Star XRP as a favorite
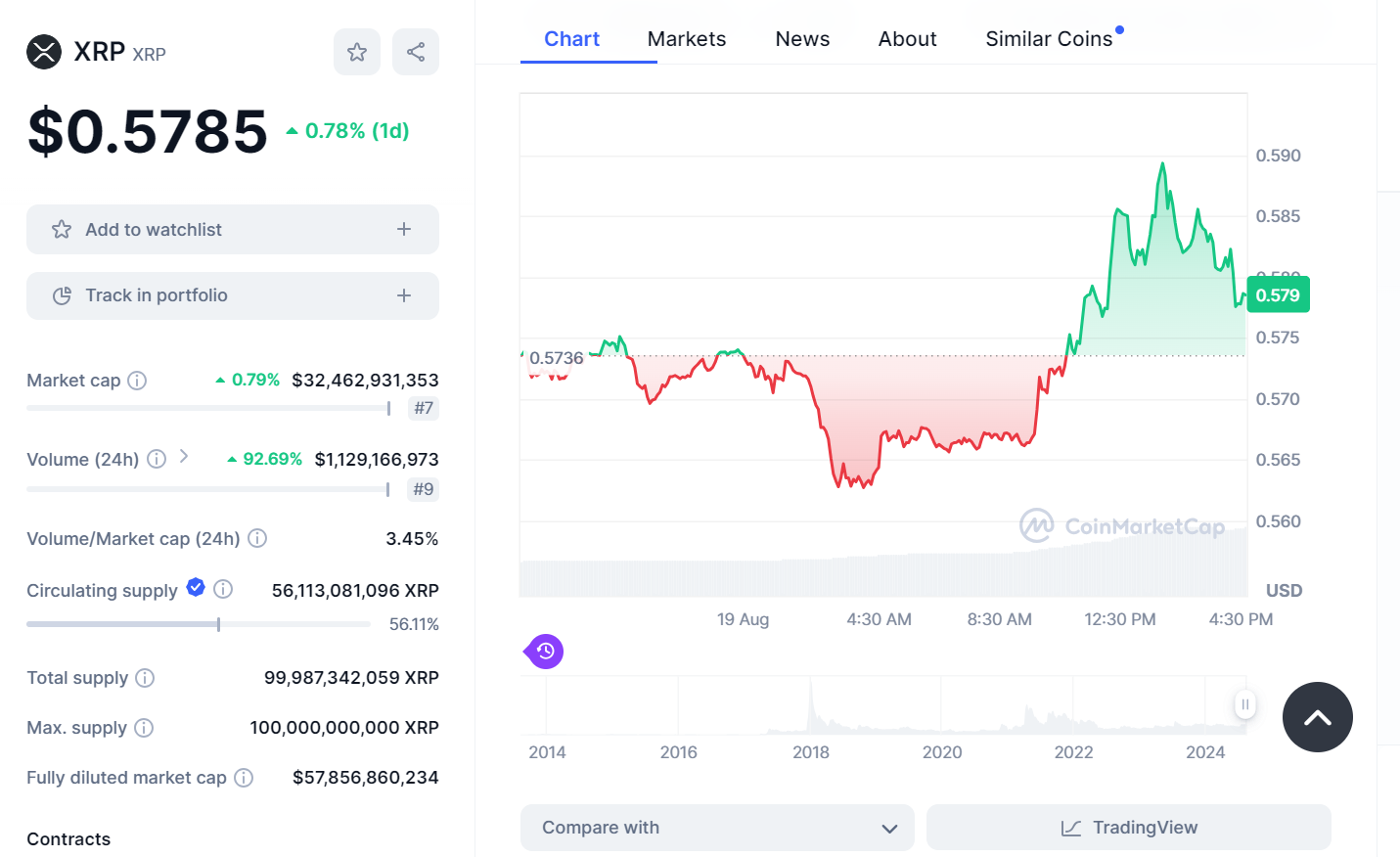The width and height of the screenshot is (1400, 857). (357, 52)
